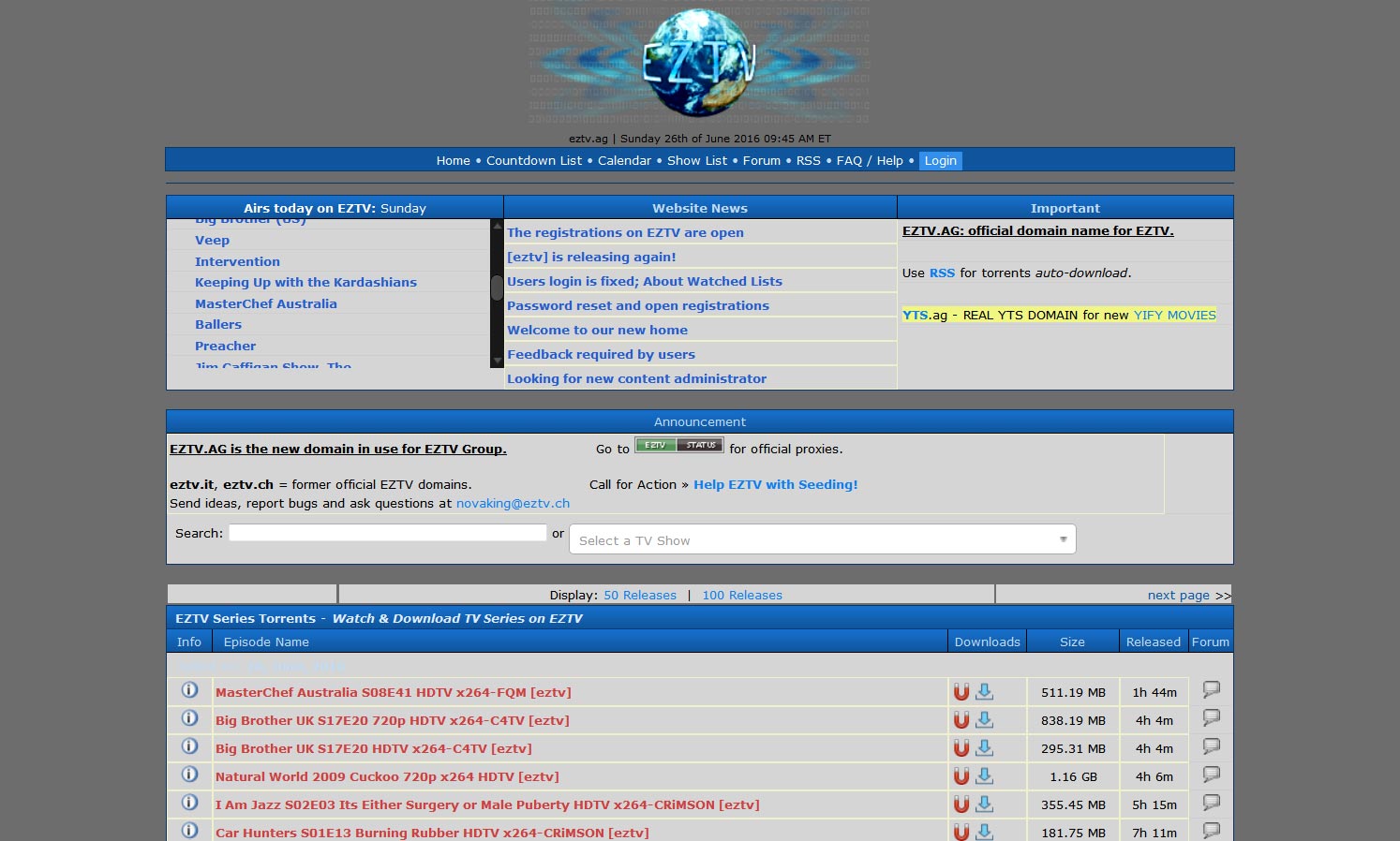Open forum comments for I Am Jazz S02E03
1400x841 pixels.
click(1211, 803)
